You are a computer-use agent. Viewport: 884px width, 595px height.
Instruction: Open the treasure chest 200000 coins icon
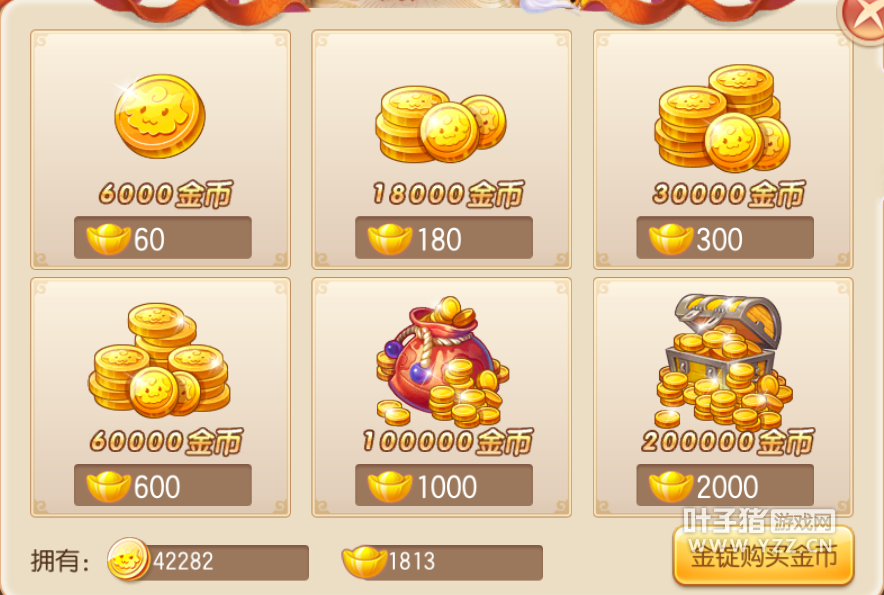[x=724, y=360]
